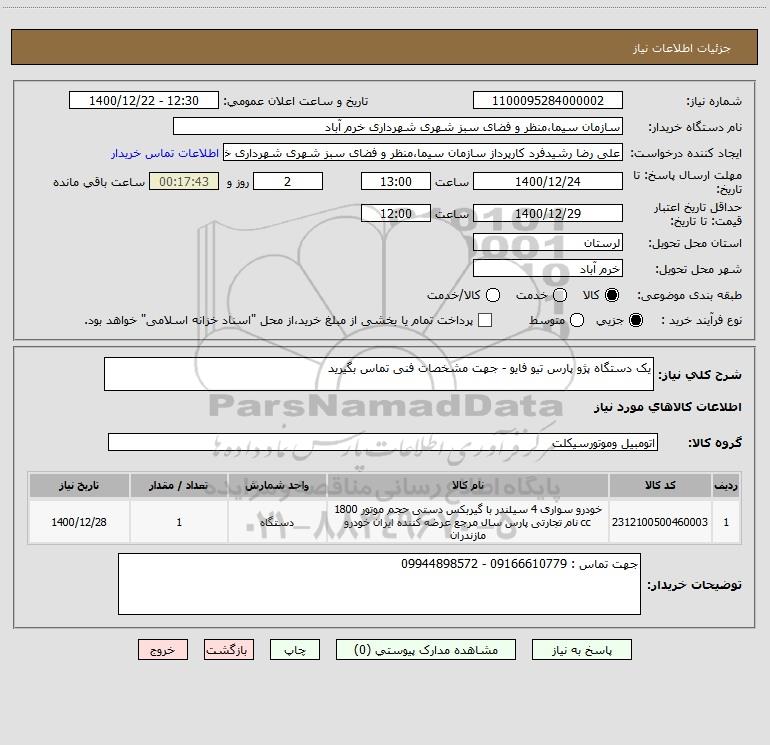Select the جزیی purchase type radio
This screenshot has height=745, width=770.
635,320
